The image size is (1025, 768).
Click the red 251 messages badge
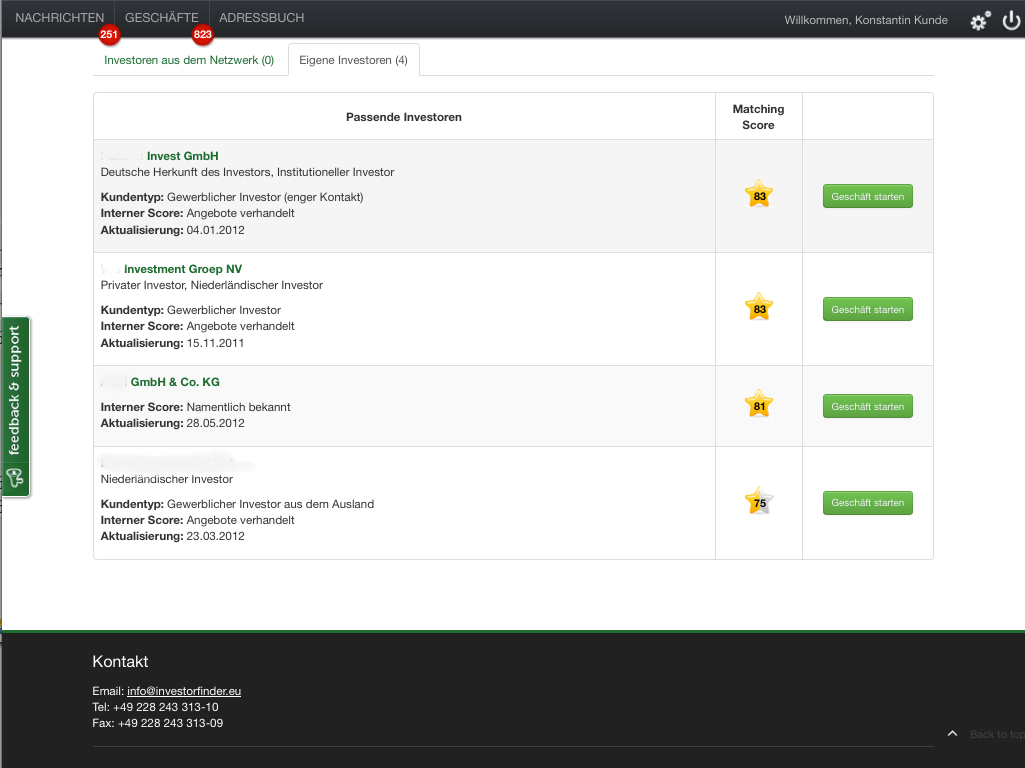point(109,35)
